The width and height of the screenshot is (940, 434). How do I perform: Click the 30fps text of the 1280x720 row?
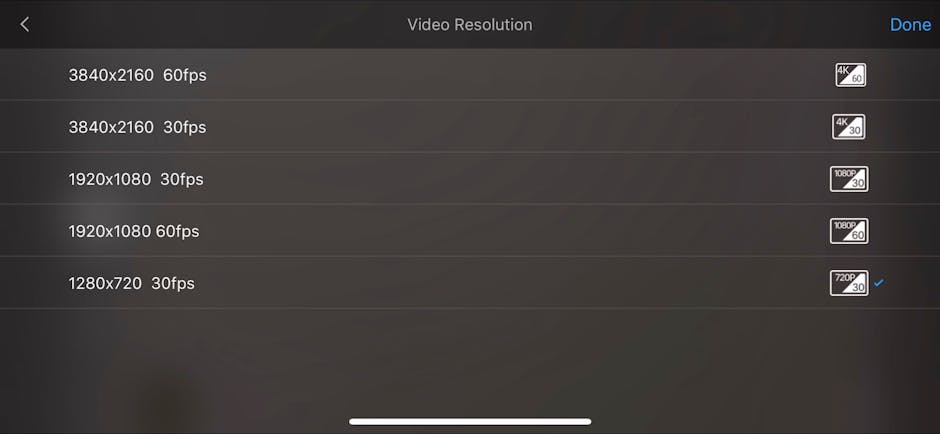point(173,283)
